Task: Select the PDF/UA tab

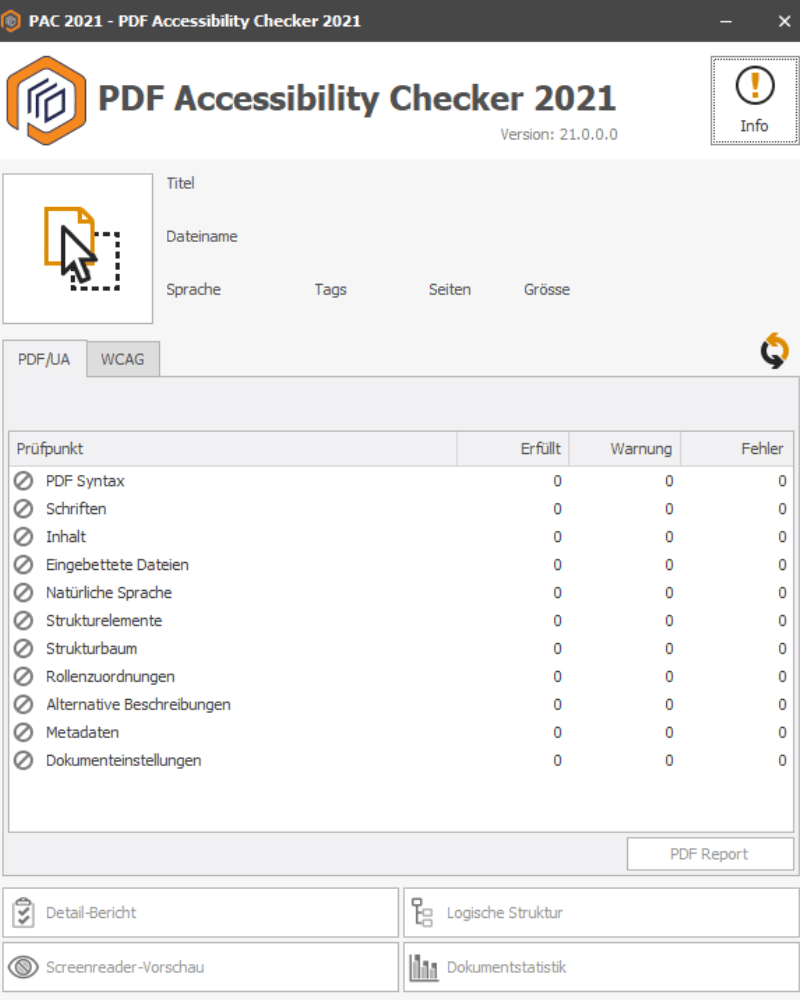Action: (43, 359)
